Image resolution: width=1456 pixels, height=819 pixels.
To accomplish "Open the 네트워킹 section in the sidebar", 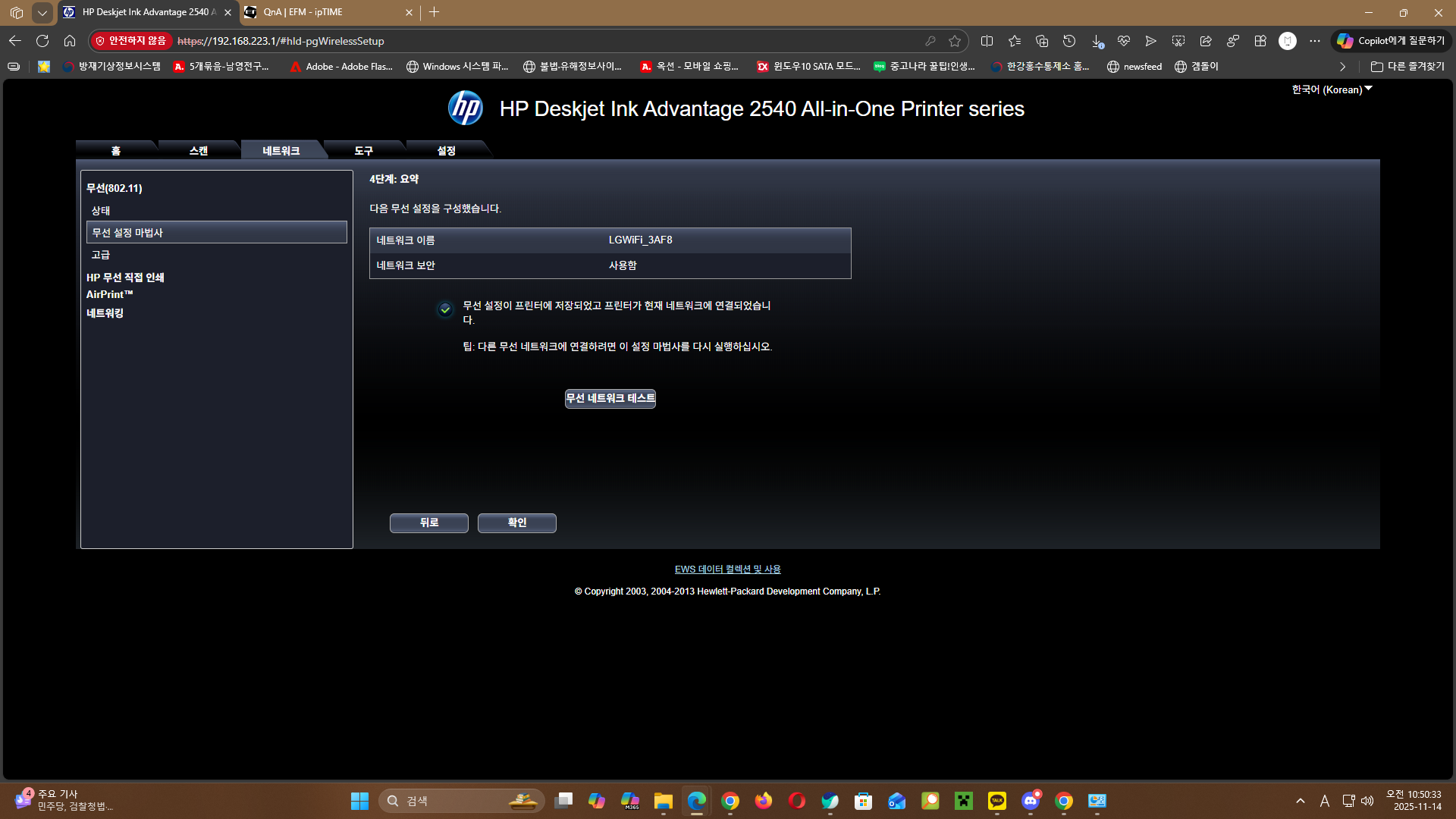I will click(105, 313).
